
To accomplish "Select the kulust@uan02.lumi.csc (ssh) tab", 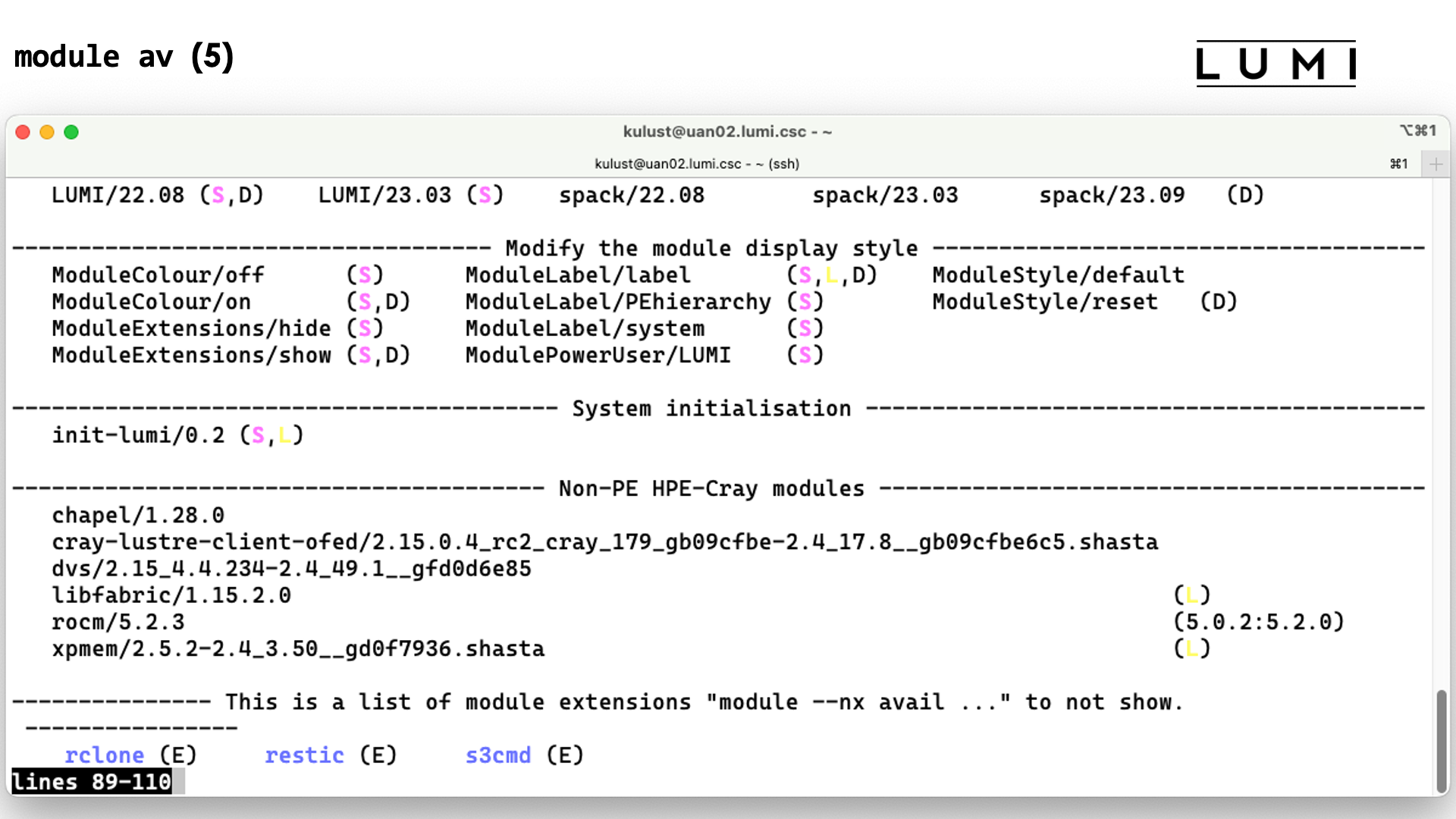I will pyautogui.click(x=697, y=164).
